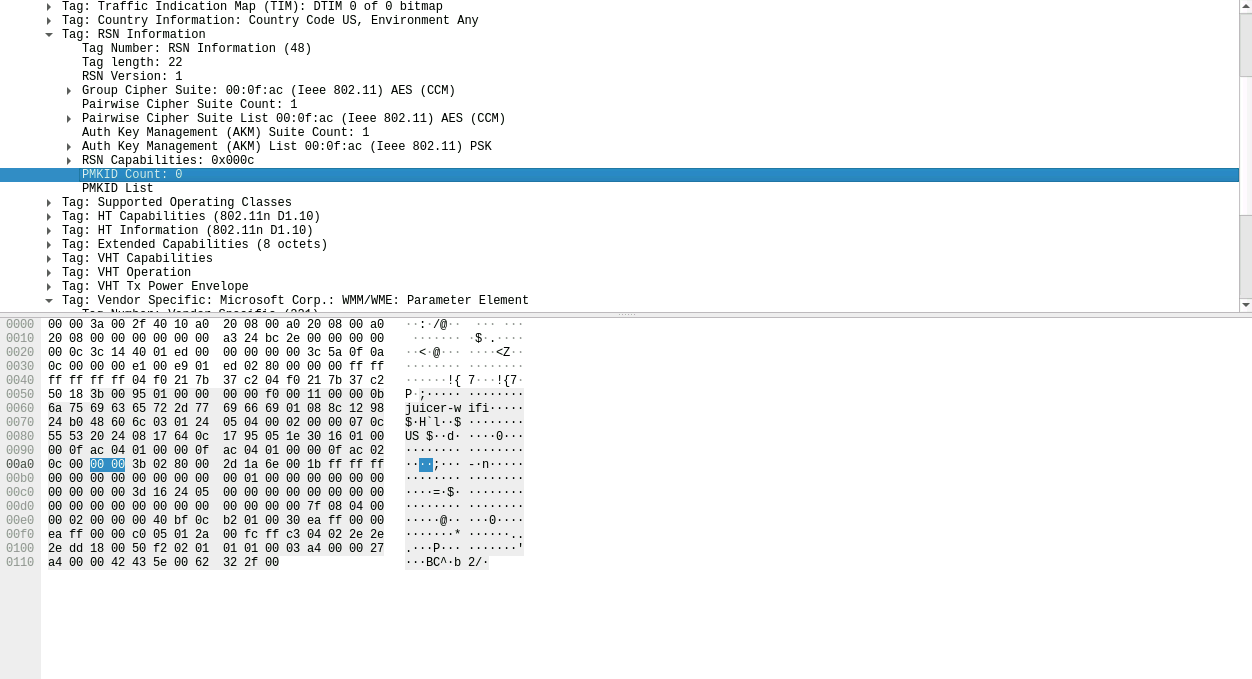The height and width of the screenshot is (679, 1252).
Task: Select Pairwise Cipher Suite Count: 1 row
Action: [619, 104]
